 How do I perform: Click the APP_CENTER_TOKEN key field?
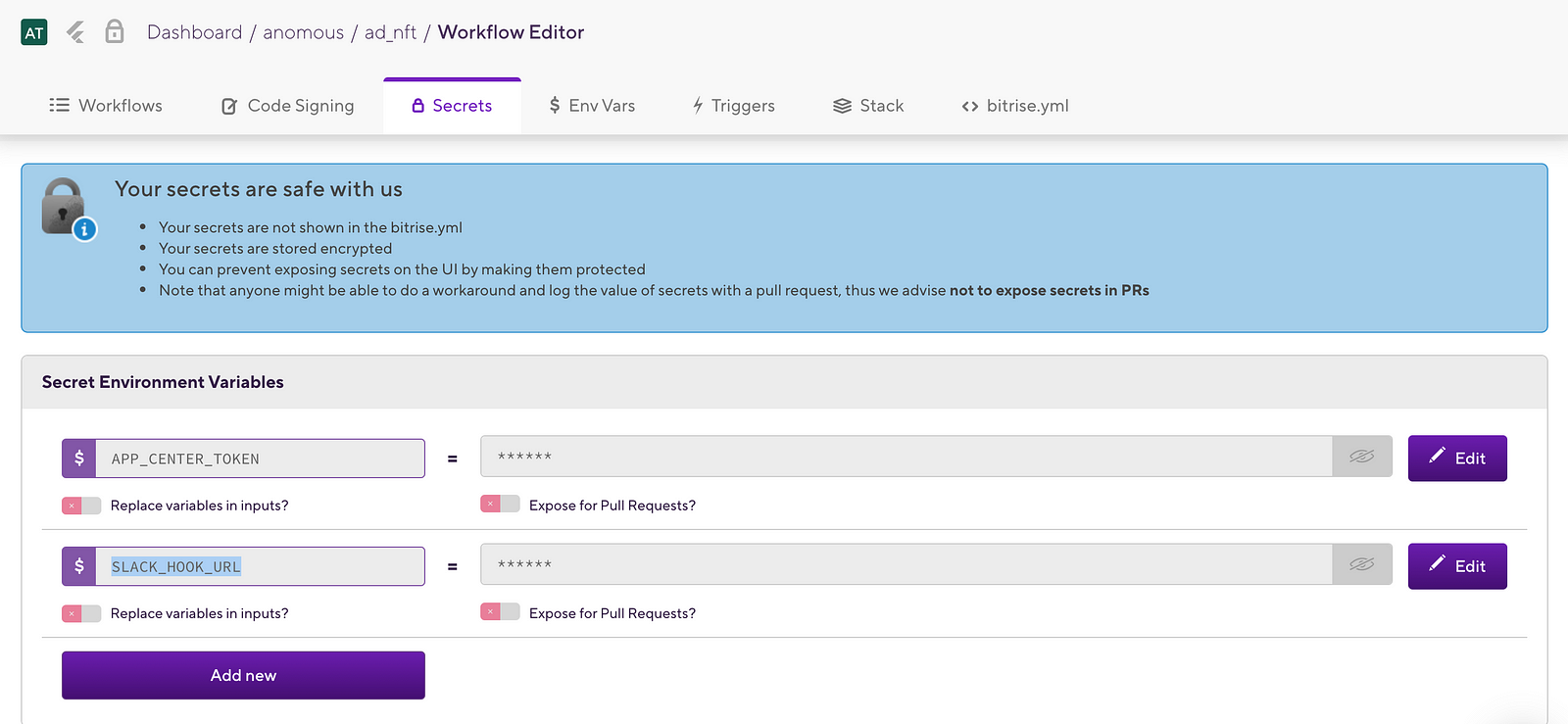(x=260, y=459)
